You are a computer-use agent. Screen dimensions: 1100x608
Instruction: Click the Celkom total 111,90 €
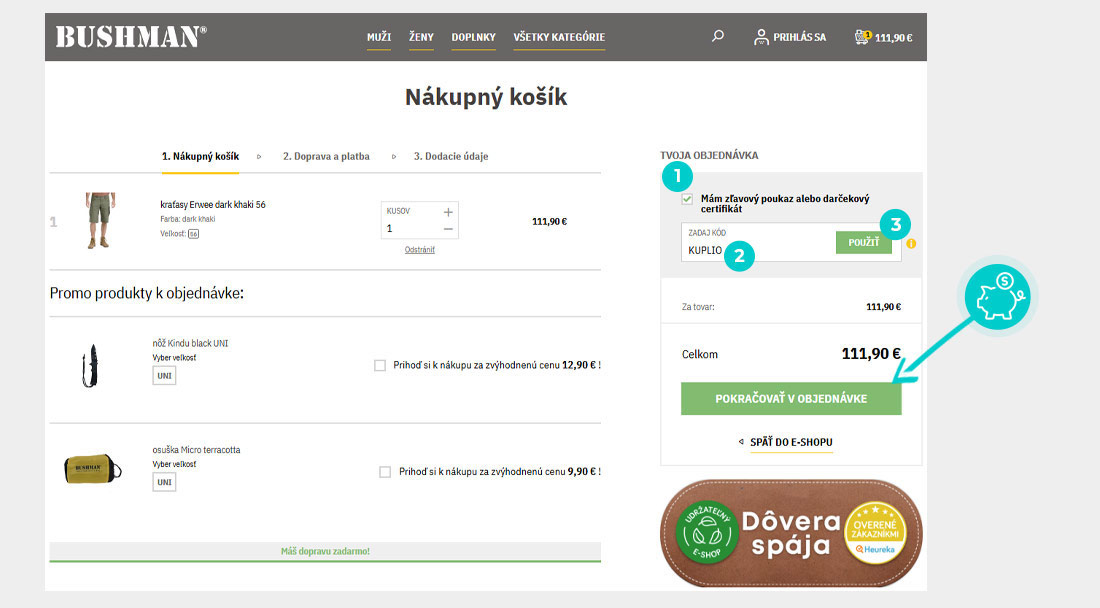pyautogui.click(x=871, y=354)
